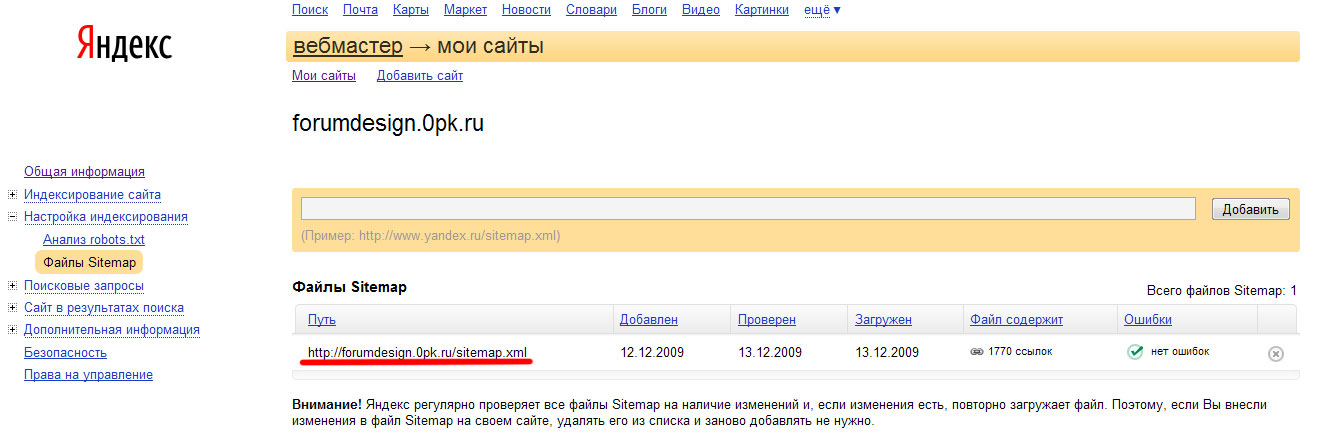
Task: Expand the Поисковые запросы tree node
Action: pos(12,285)
